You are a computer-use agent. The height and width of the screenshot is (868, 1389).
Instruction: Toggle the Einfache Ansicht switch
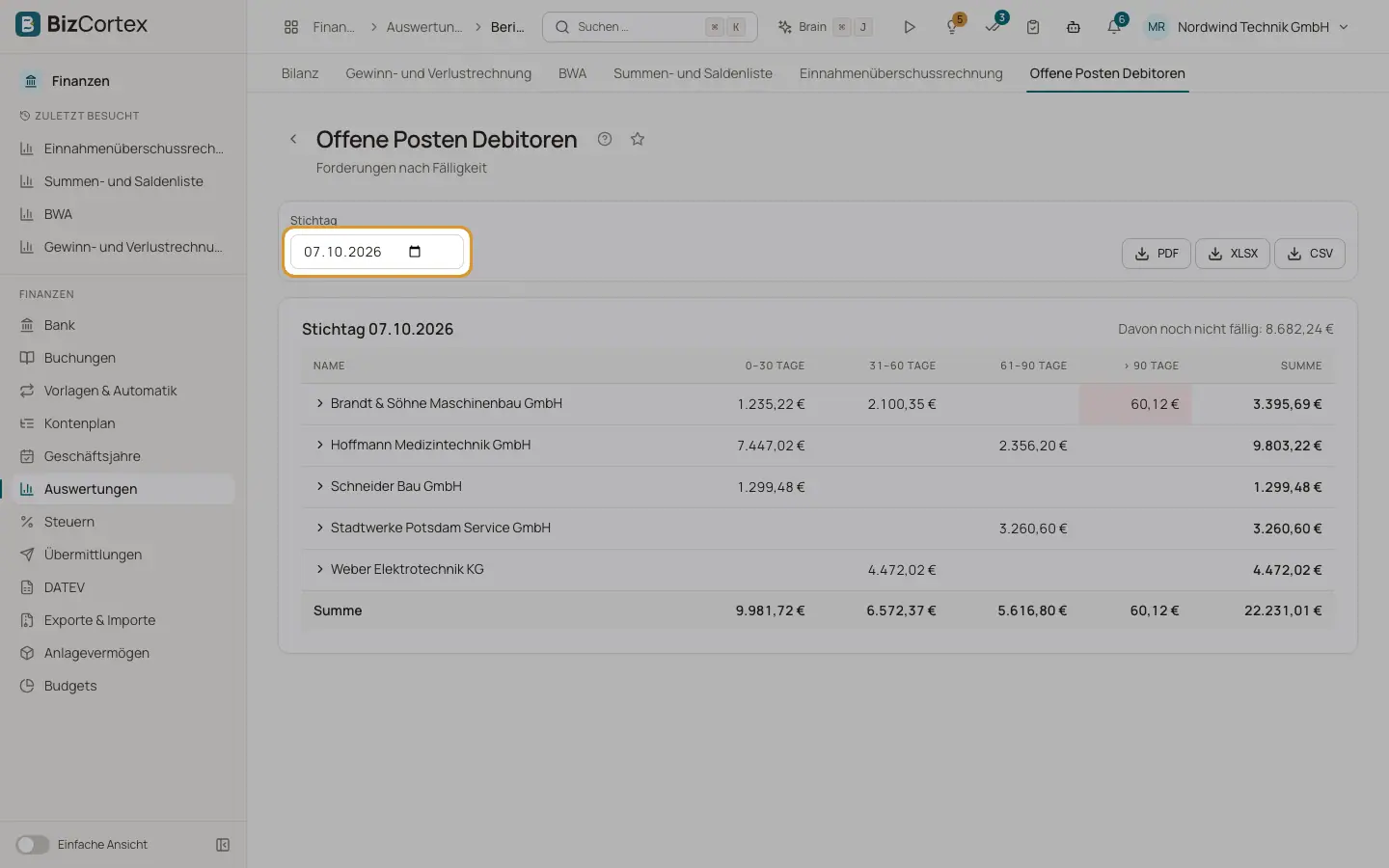point(32,845)
